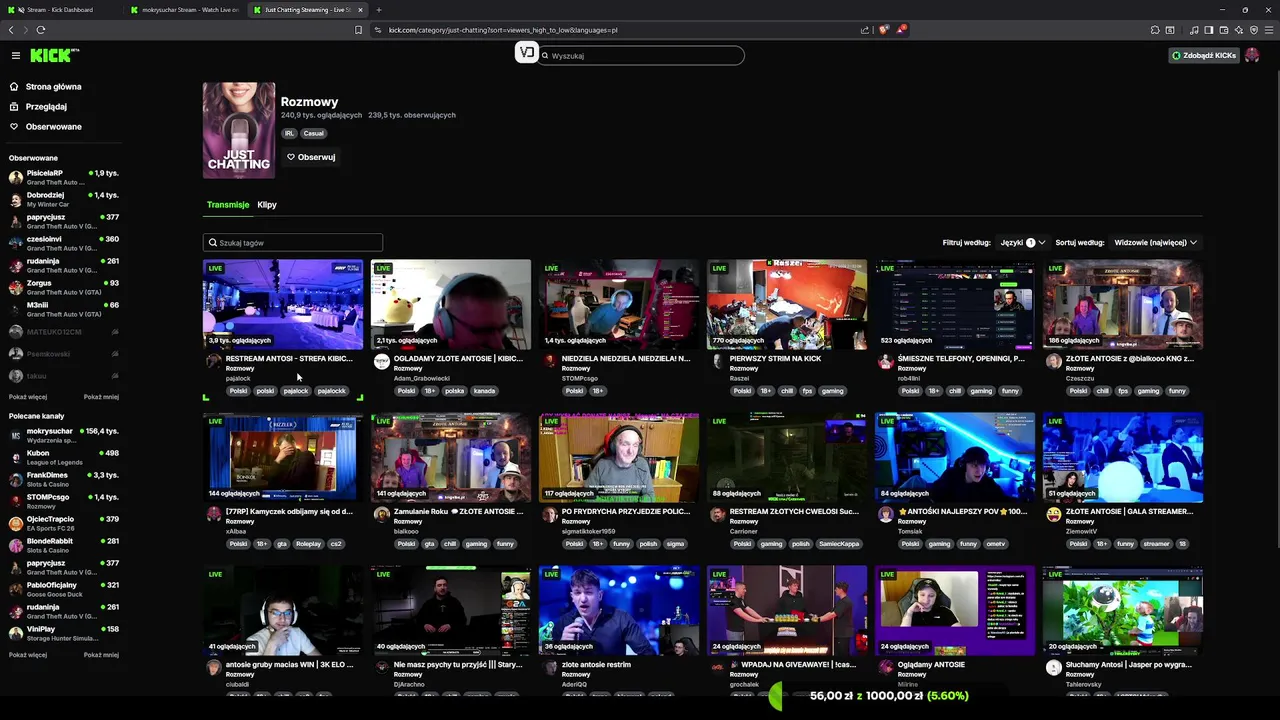Open site settings icon in address bar

378,30
